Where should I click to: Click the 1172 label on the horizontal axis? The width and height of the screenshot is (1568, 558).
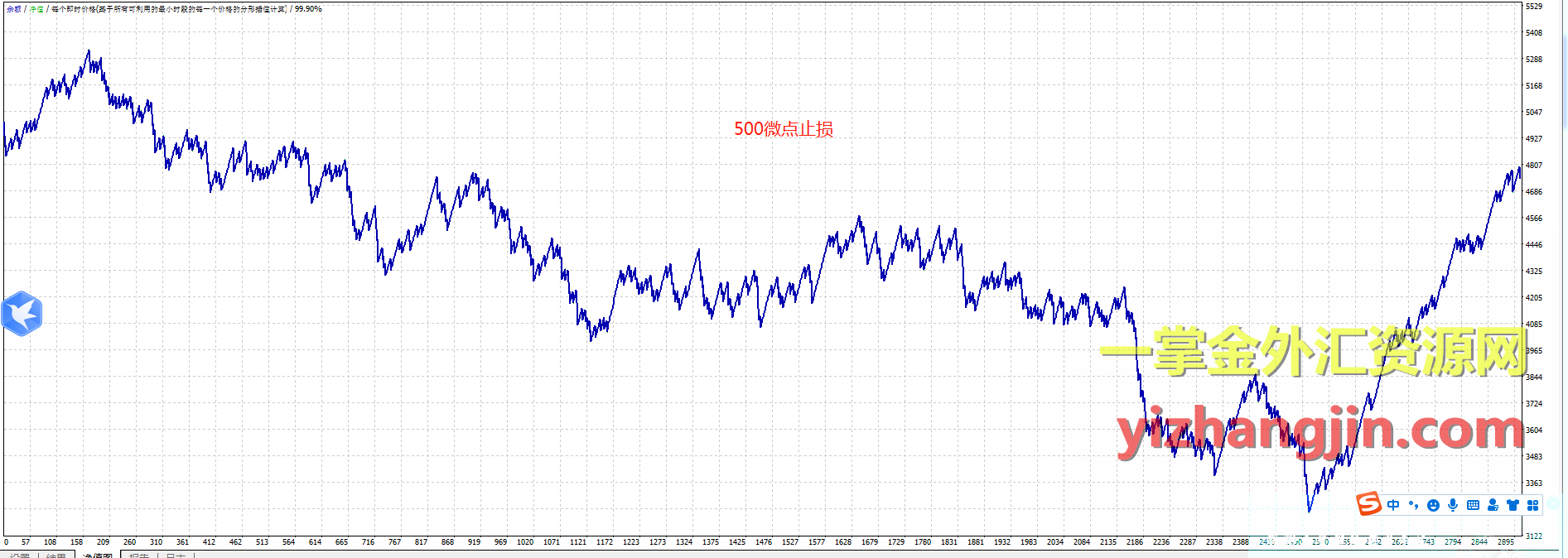point(605,542)
